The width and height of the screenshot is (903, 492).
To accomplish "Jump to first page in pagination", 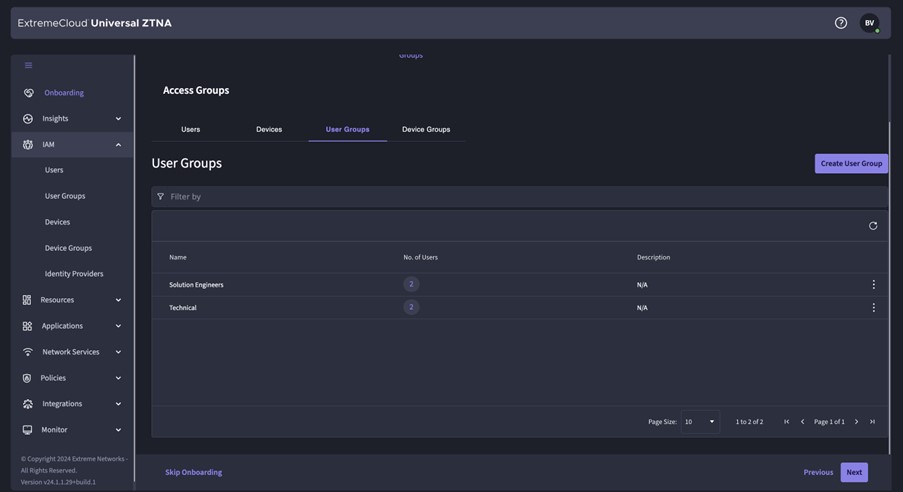I will 786,422.
